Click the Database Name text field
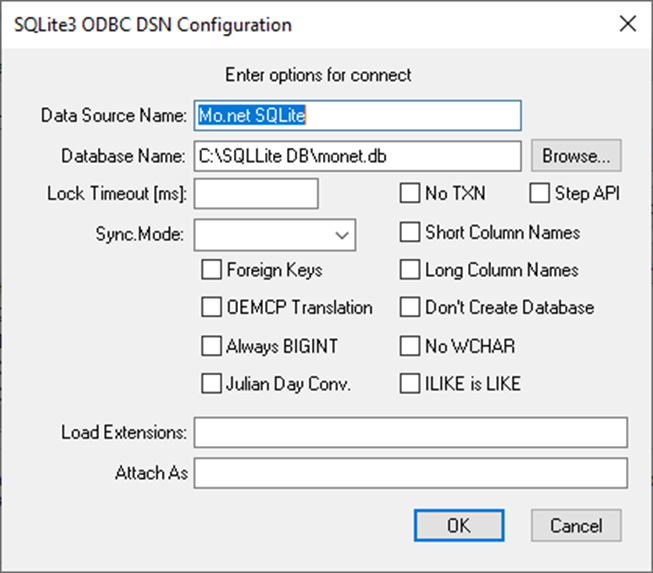653x573 pixels. [356, 155]
